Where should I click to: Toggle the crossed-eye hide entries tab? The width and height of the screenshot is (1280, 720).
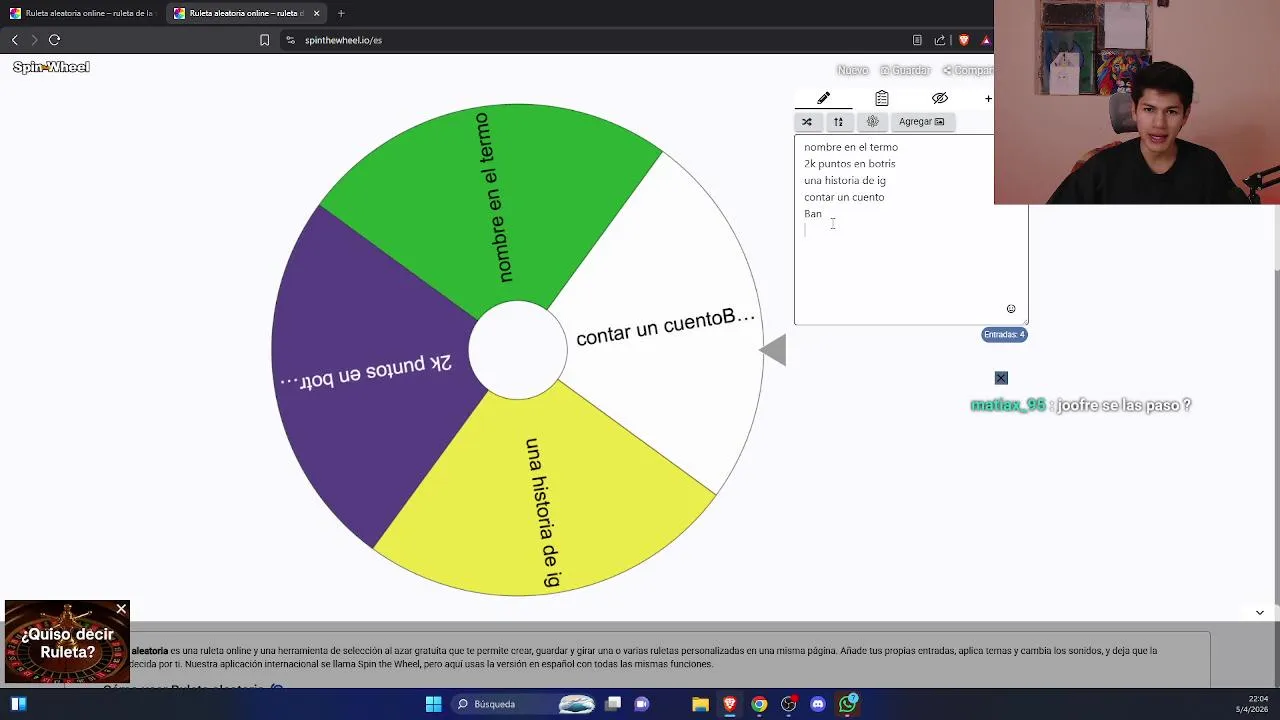940,98
